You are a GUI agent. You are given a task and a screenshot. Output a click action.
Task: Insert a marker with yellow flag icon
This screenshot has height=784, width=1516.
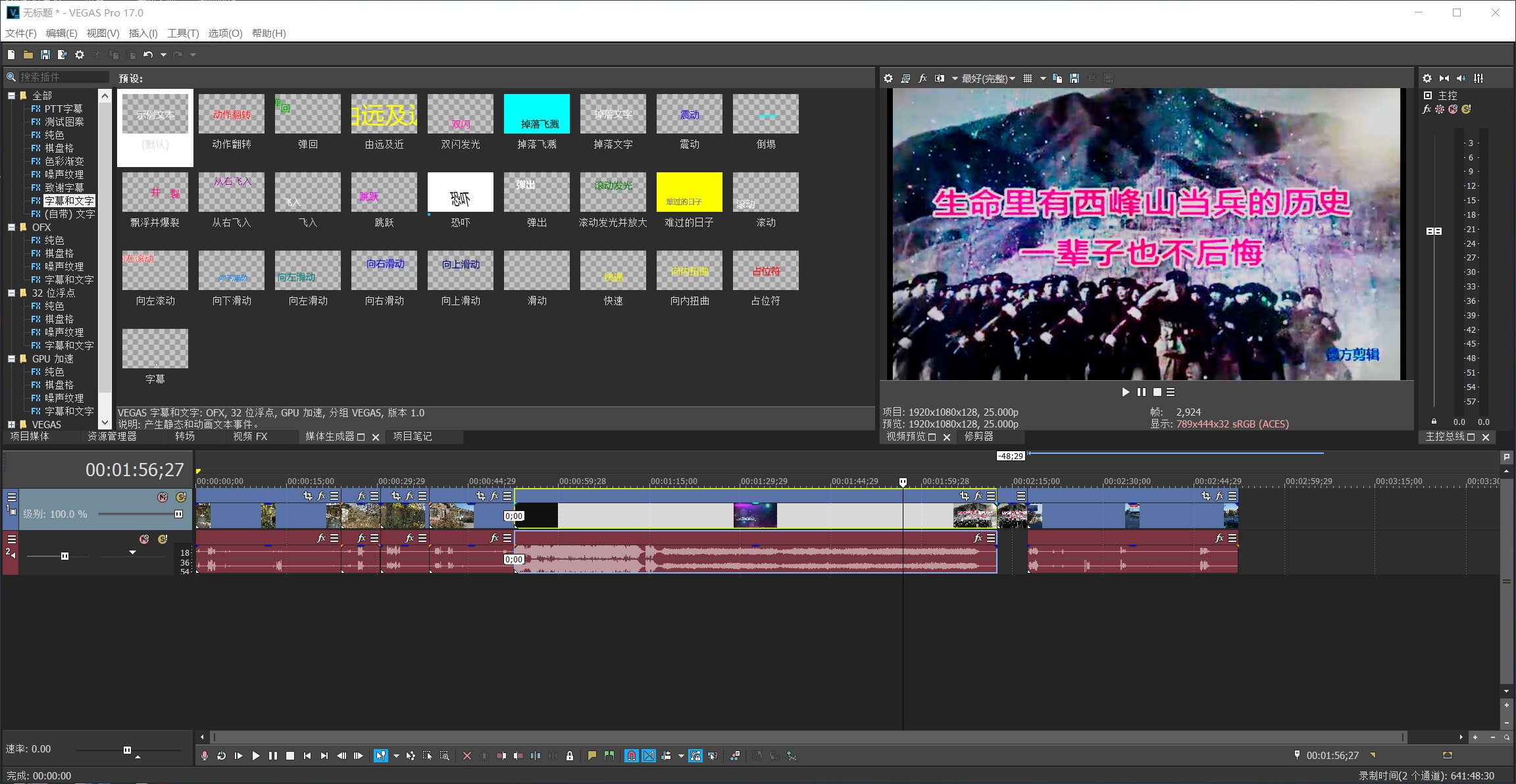(x=592, y=756)
